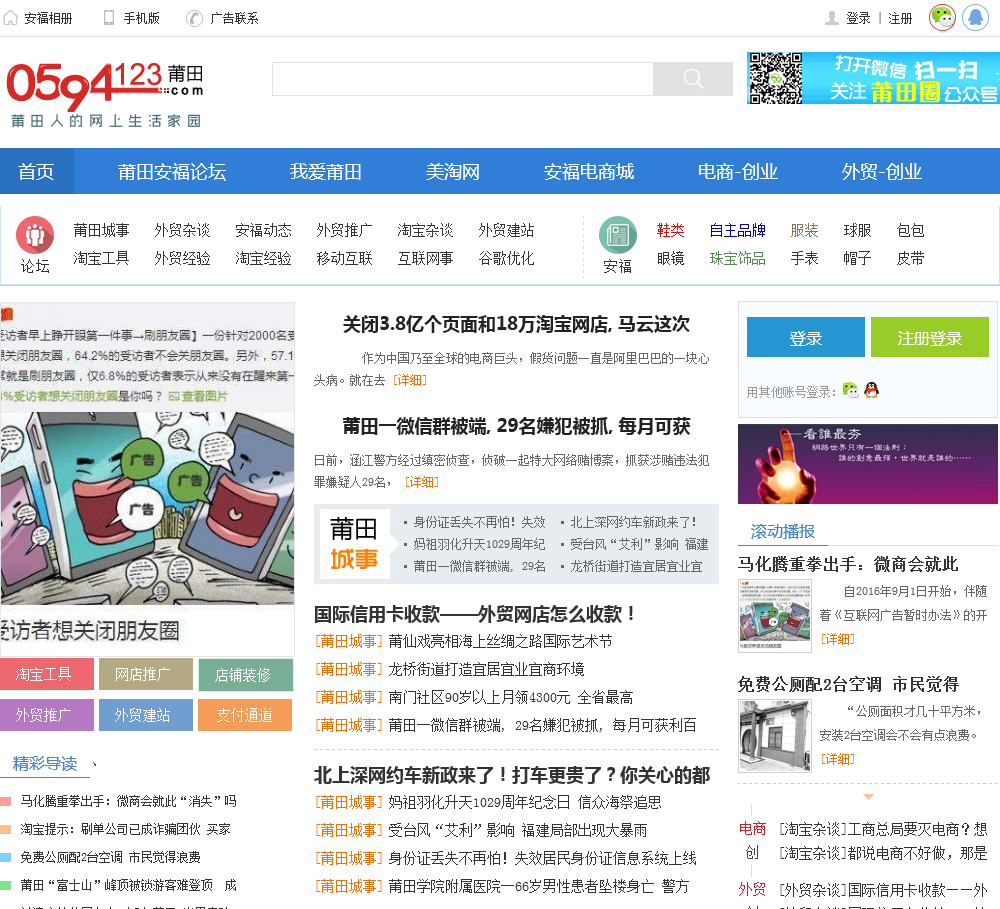Click the green 安福 newspaper icon
This screenshot has height=909, width=1000.
point(617,235)
